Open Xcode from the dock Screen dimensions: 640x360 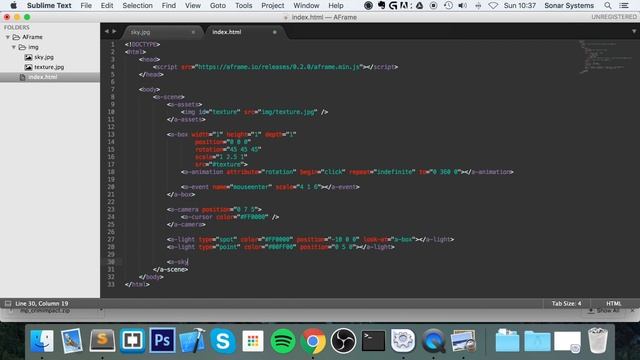coord(192,340)
